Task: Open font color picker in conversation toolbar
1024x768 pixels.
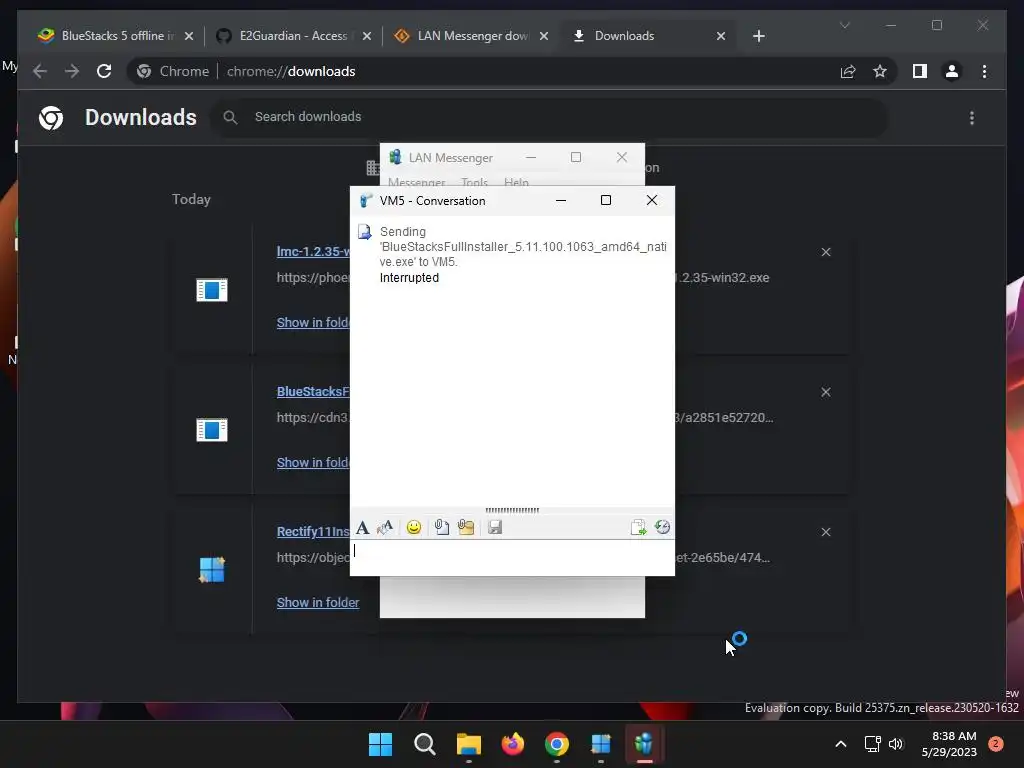Action: coord(385,527)
